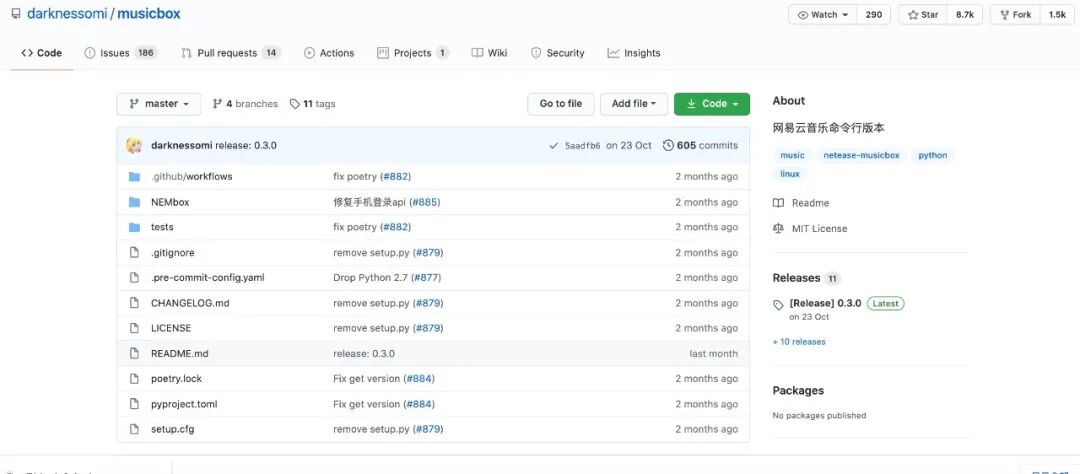Click Go to file button
This screenshot has width=1080, height=474.
(x=561, y=104)
